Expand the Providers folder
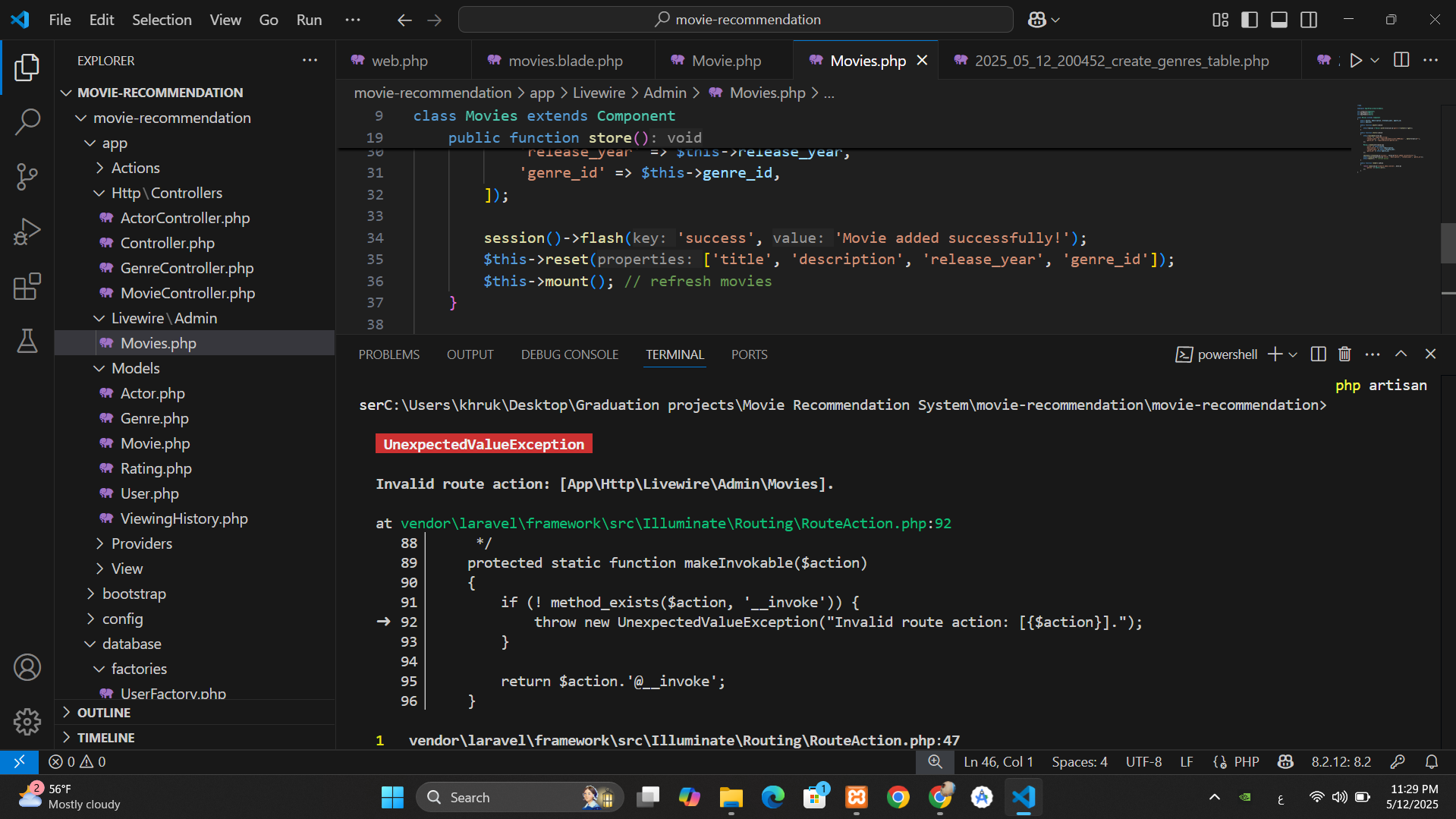The height and width of the screenshot is (819, 1456). (141, 543)
